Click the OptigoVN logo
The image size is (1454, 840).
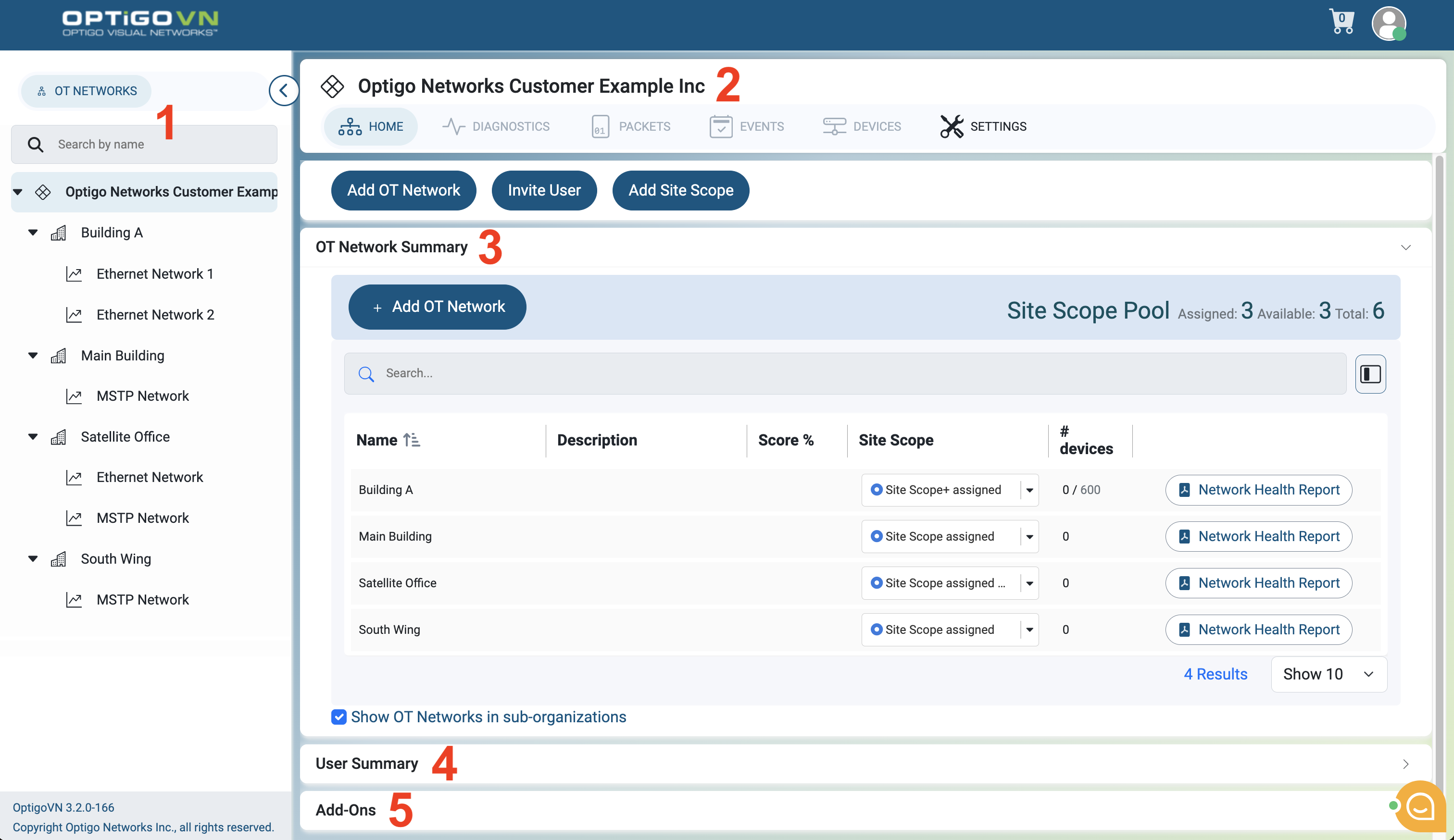139,23
